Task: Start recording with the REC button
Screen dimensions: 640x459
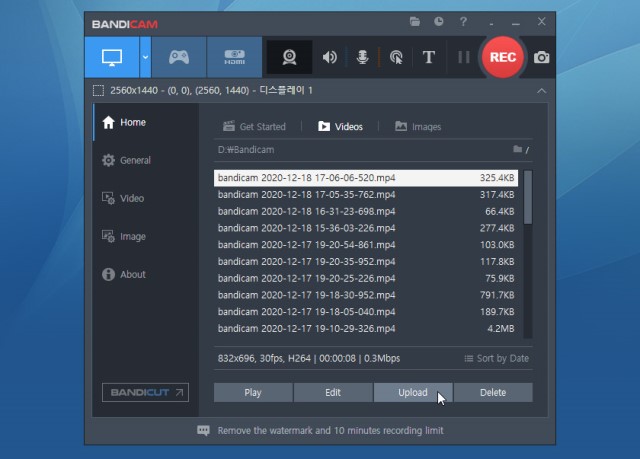Action: (x=502, y=57)
